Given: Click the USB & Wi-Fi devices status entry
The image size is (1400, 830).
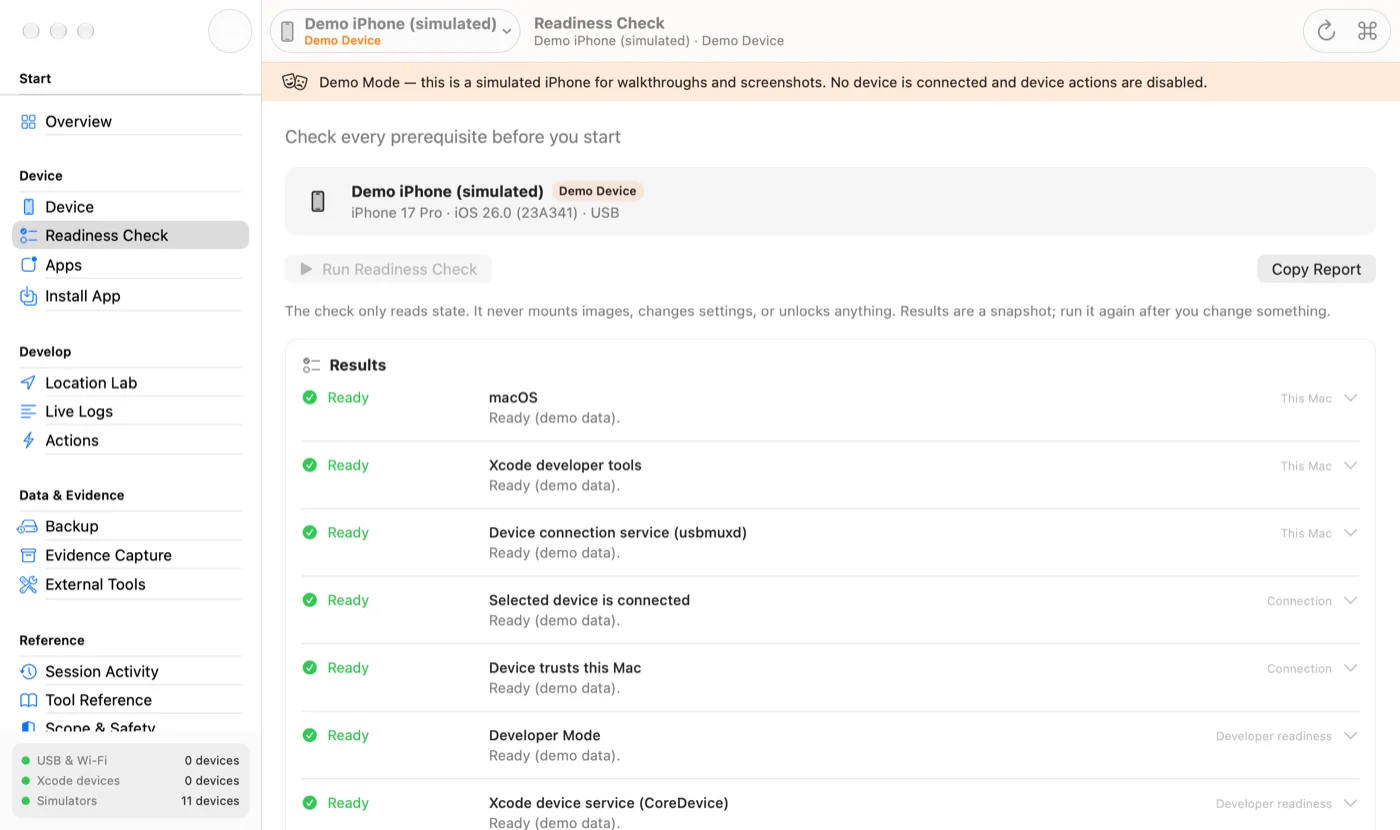Looking at the screenshot, I should (130, 760).
